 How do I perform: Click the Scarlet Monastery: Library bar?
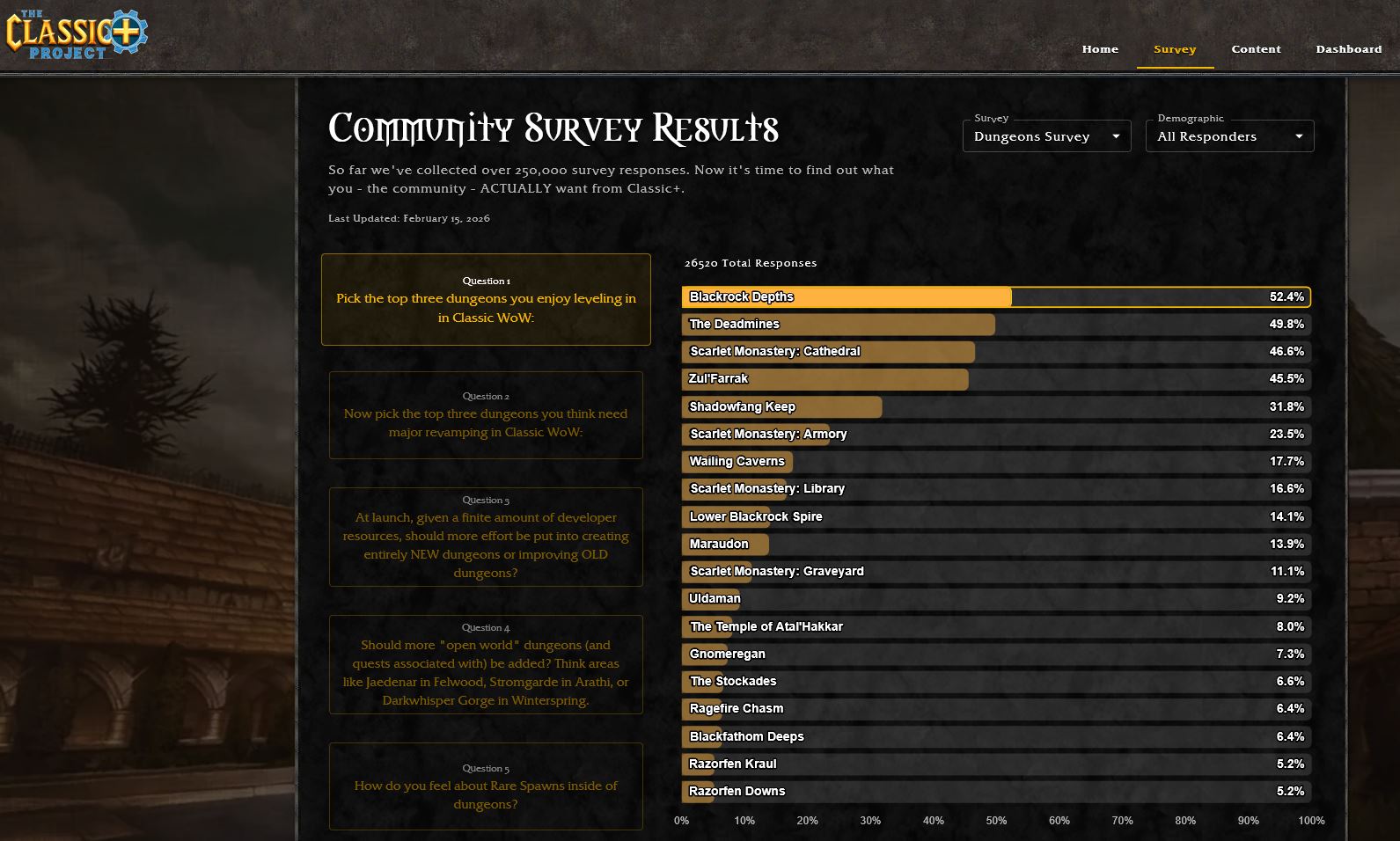(x=996, y=489)
